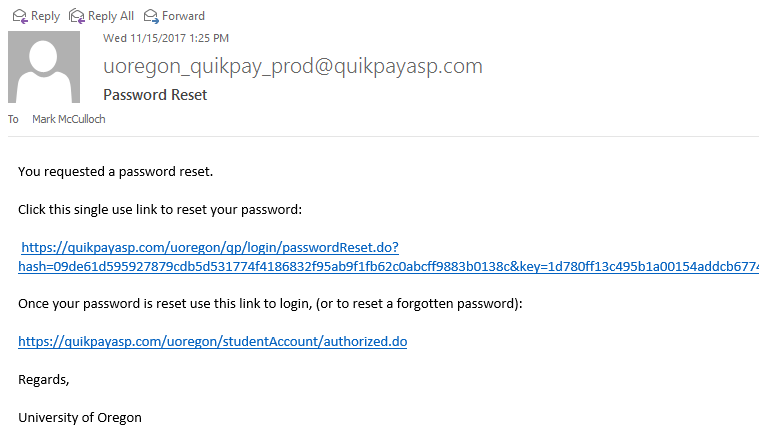
Task: Click the Forward envelope arrow icon
Action: coord(151,16)
